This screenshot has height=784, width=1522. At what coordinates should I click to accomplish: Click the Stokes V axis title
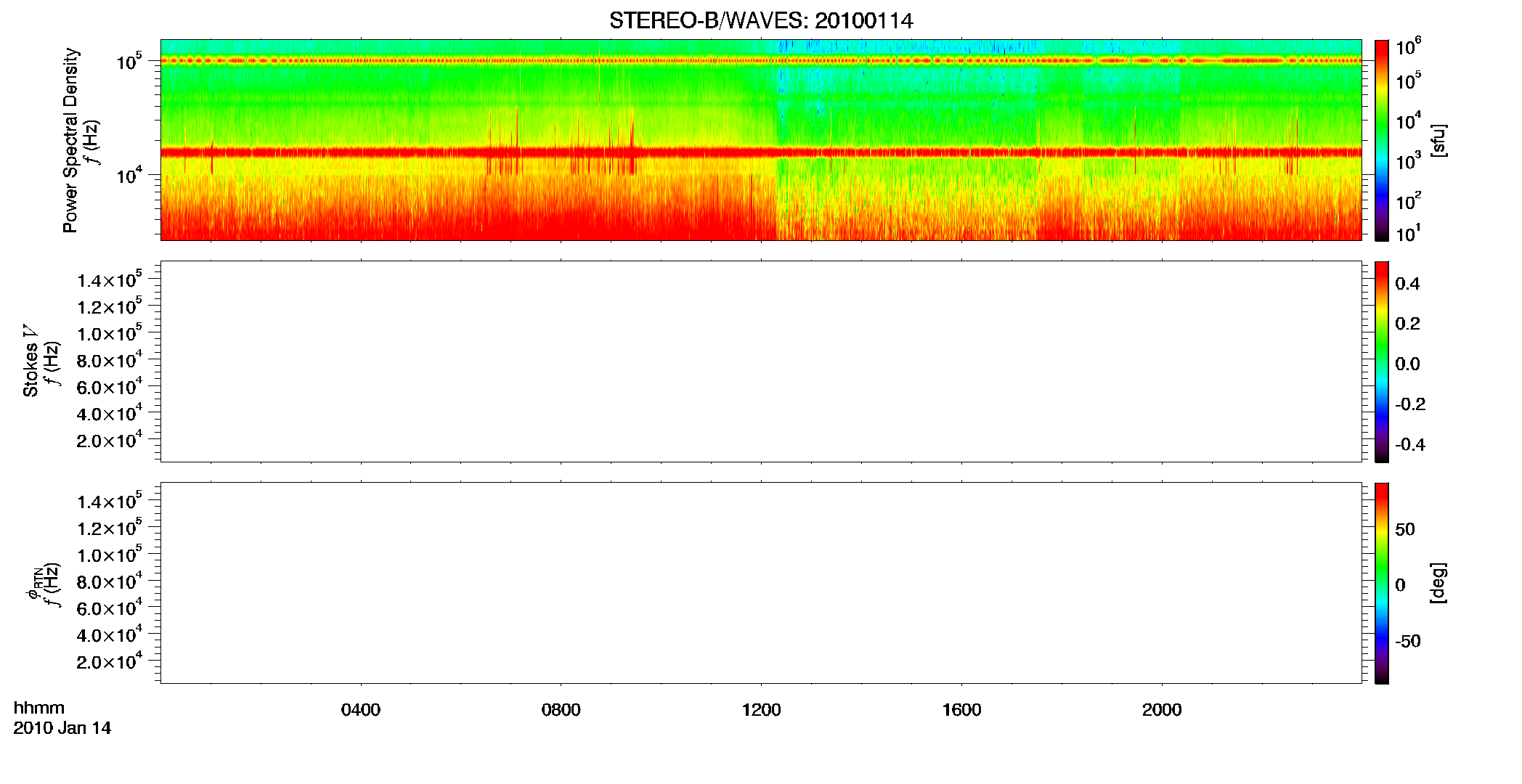[x=30, y=361]
